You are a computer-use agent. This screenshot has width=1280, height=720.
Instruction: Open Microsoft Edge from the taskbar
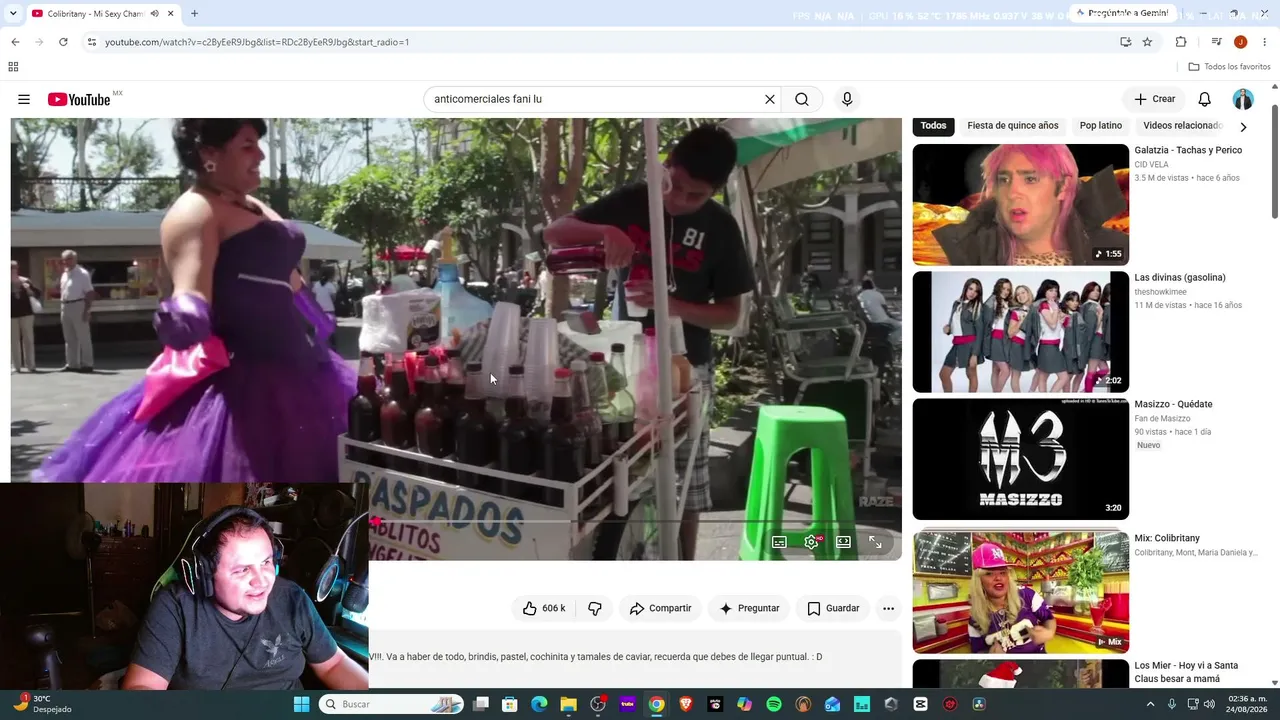(539, 704)
